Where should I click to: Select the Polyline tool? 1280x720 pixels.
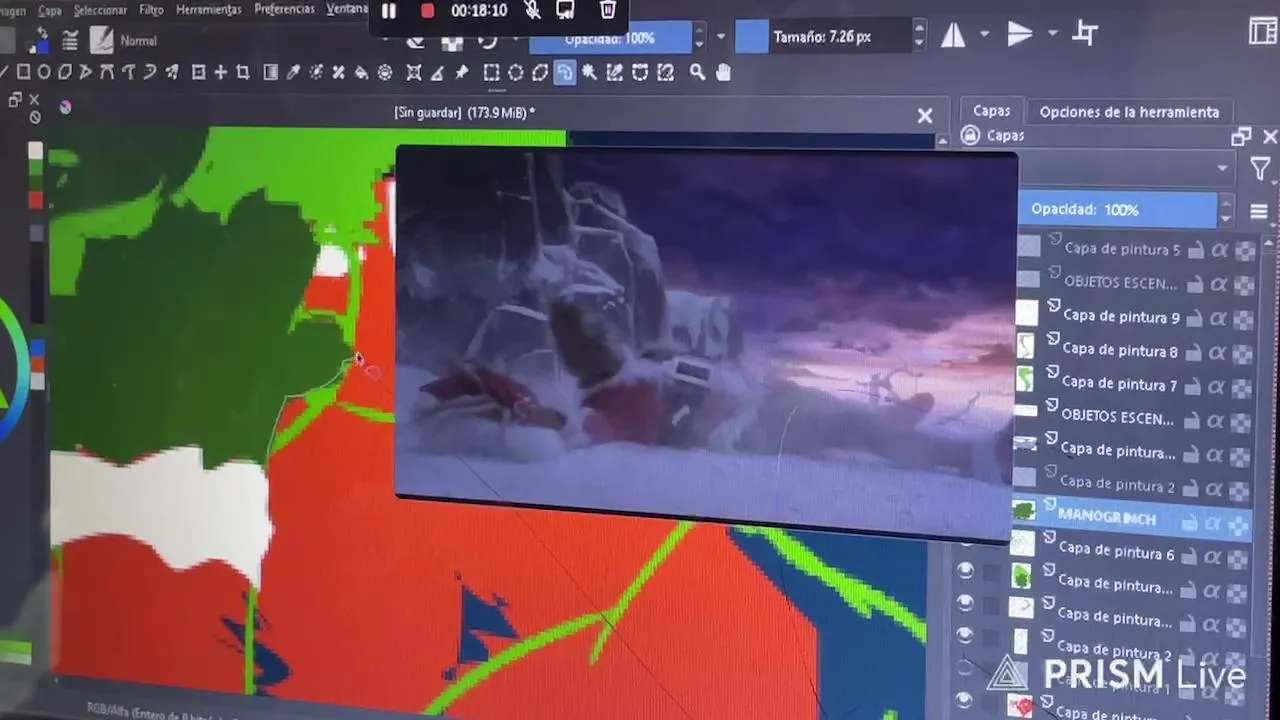[86, 72]
